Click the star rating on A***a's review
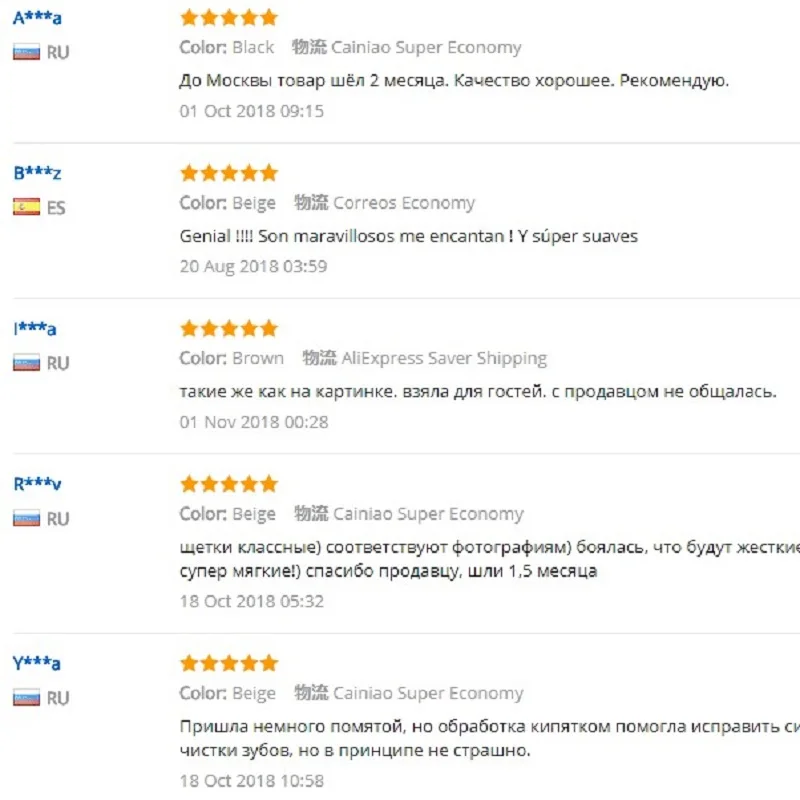 pyautogui.click(x=228, y=17)
